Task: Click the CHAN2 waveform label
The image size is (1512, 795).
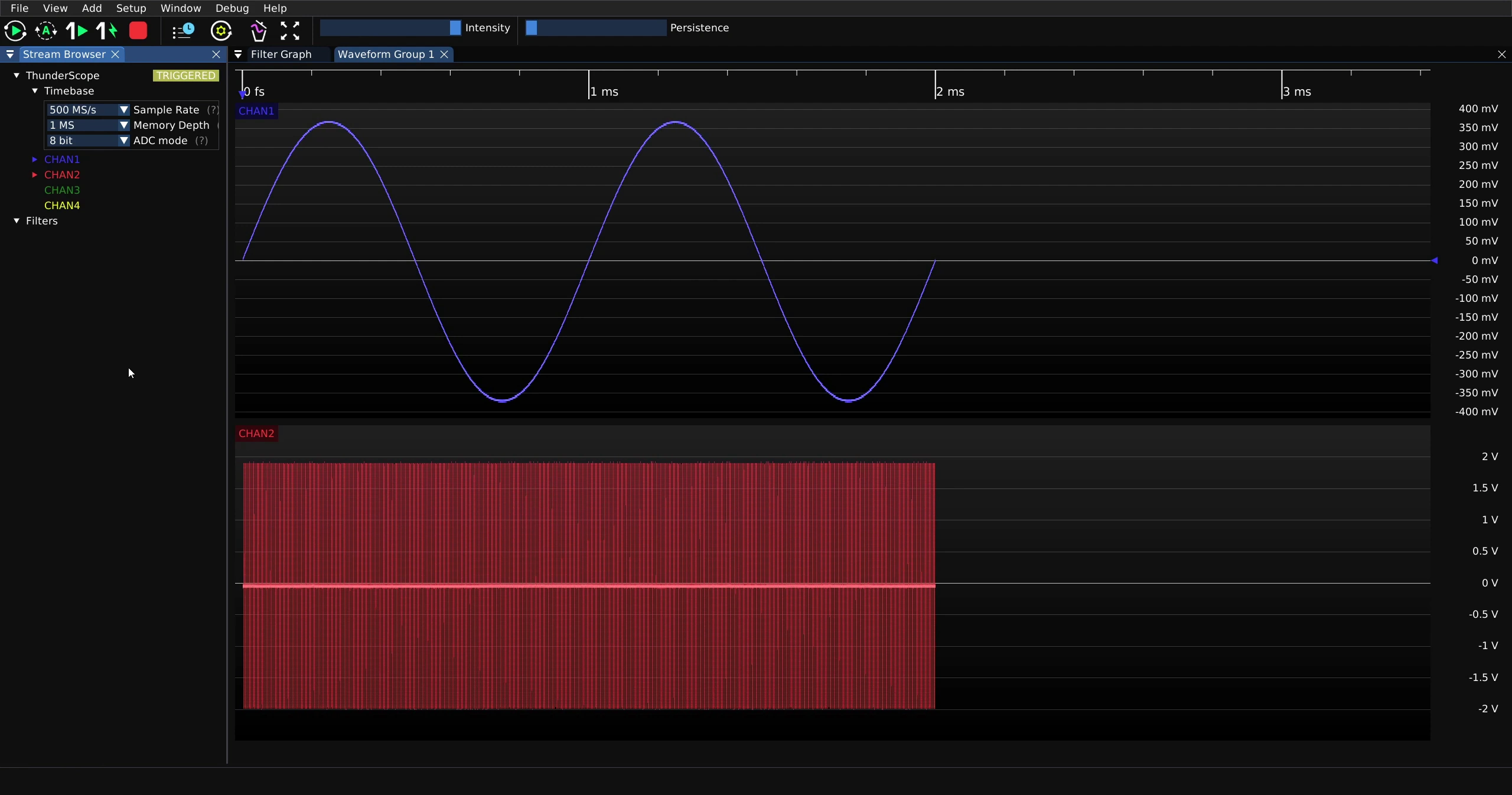Action: (256, 433)
